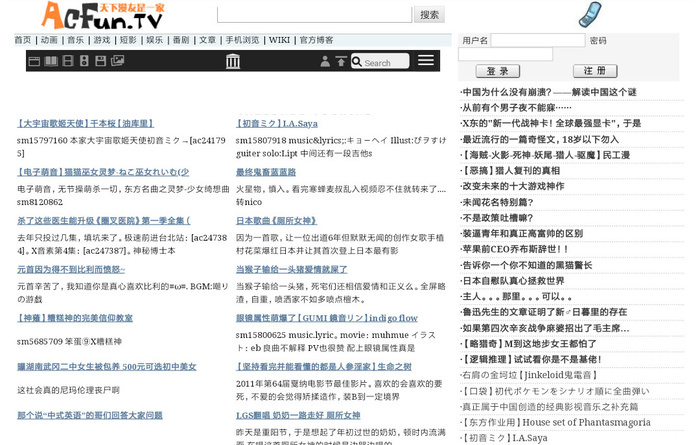Open the 文章 nav item
The height and width of the screenshot is (445, 700).
pos(207,40)
